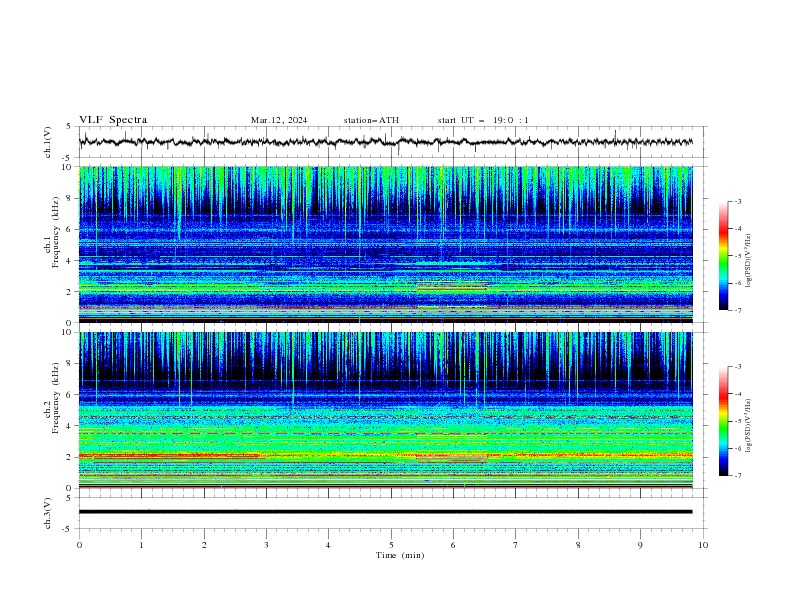Click the "4" tick on the Time axis
The width and height of the screenshot is (792, 612).
(328, 545)
